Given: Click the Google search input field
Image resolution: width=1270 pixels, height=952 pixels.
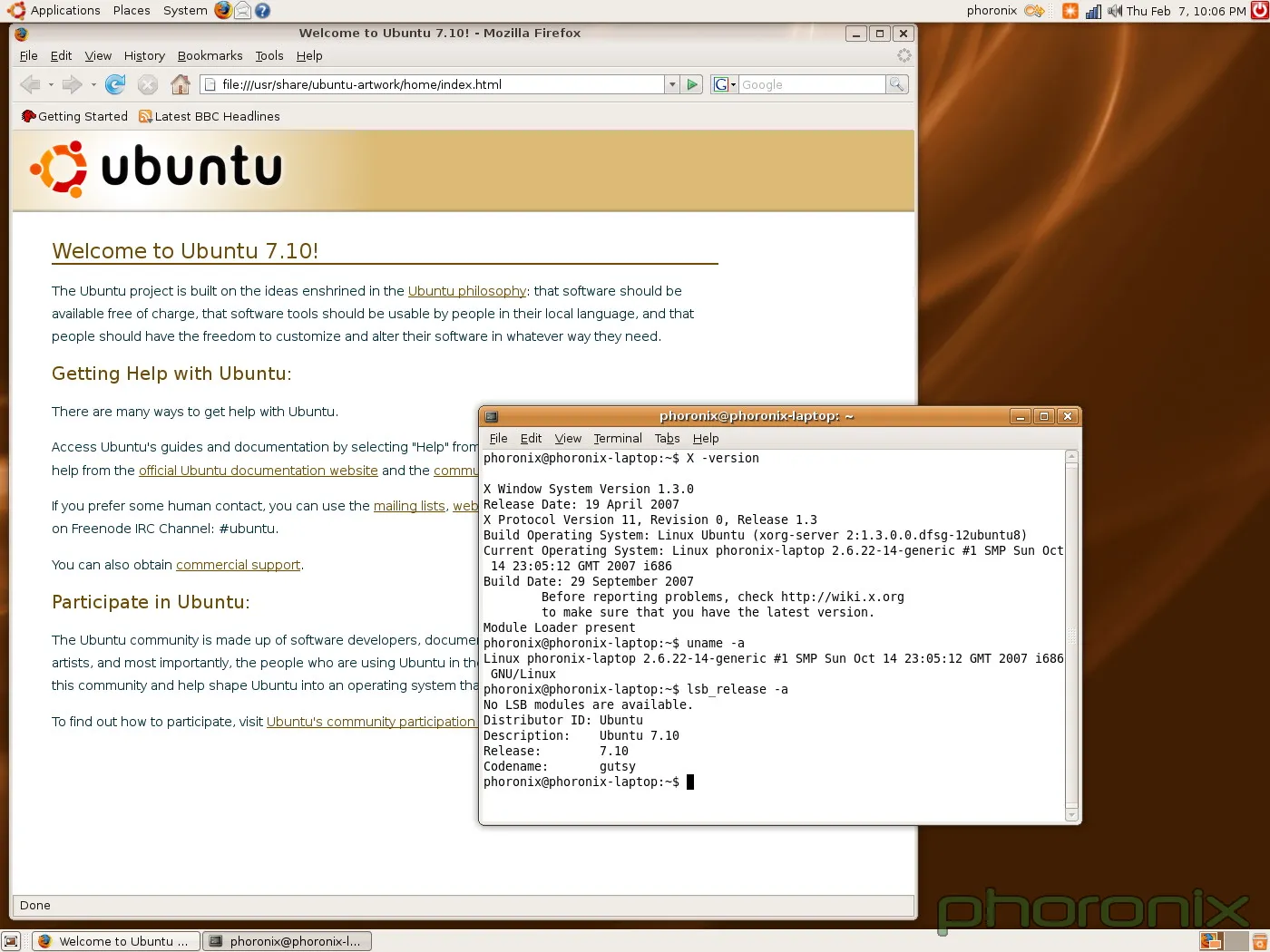Looking at the screenshot, I should tap(812, 84).
